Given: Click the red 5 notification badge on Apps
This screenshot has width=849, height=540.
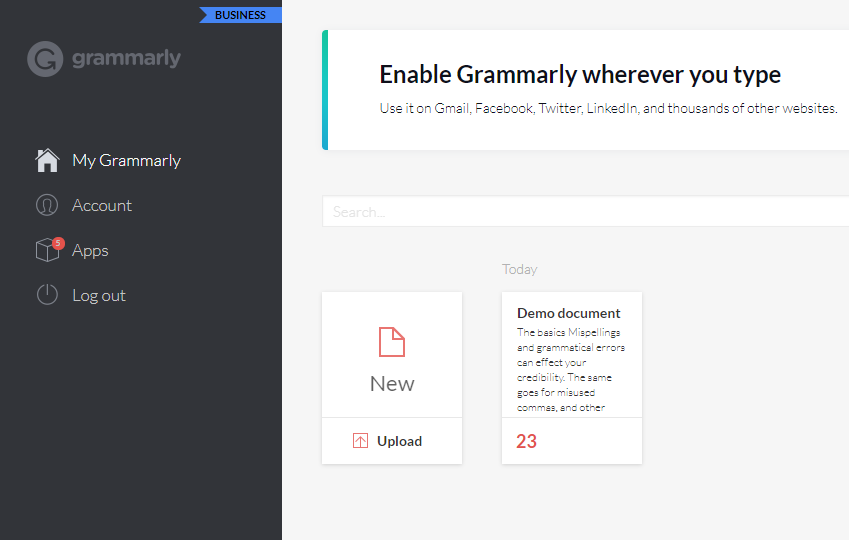Looking at the screenshot, I should 58,243.
